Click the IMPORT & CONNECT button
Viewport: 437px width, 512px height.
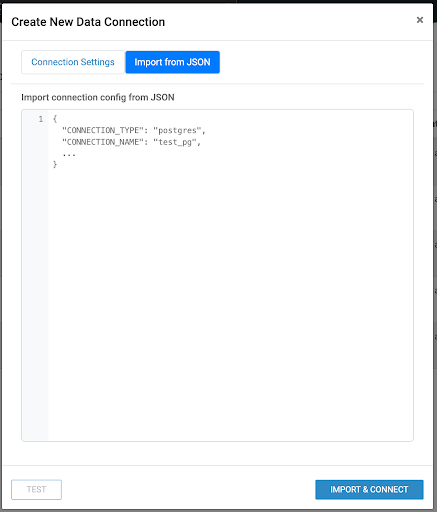[369, 489]
